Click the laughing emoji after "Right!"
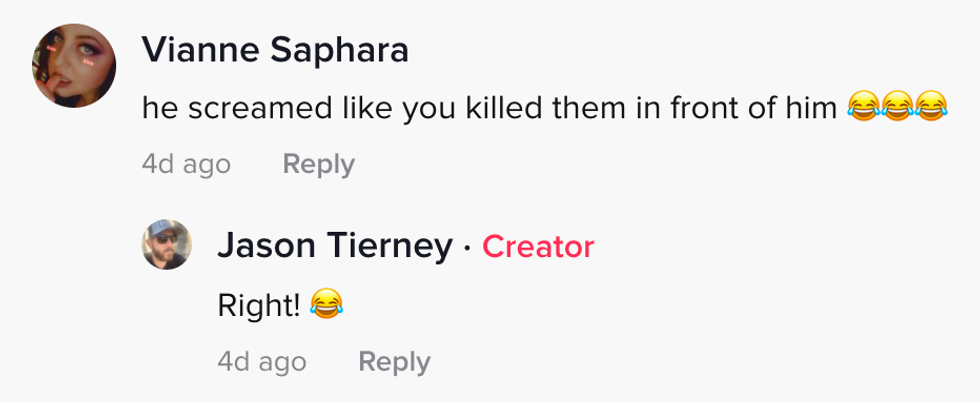The width and height of the screenshot is (980, 402). click(326, 304)
